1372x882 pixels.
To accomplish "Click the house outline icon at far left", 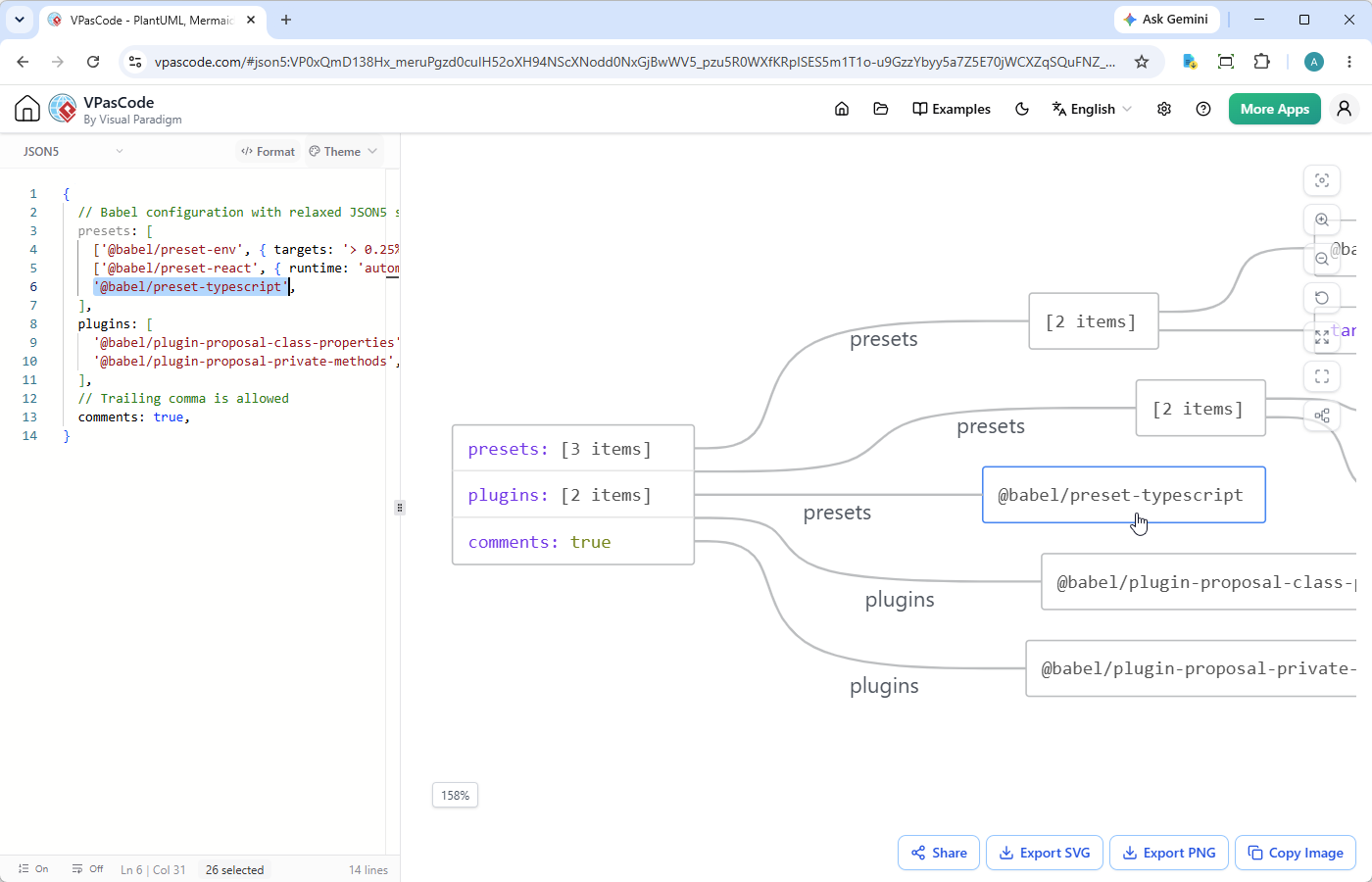I will coord(27,109).
